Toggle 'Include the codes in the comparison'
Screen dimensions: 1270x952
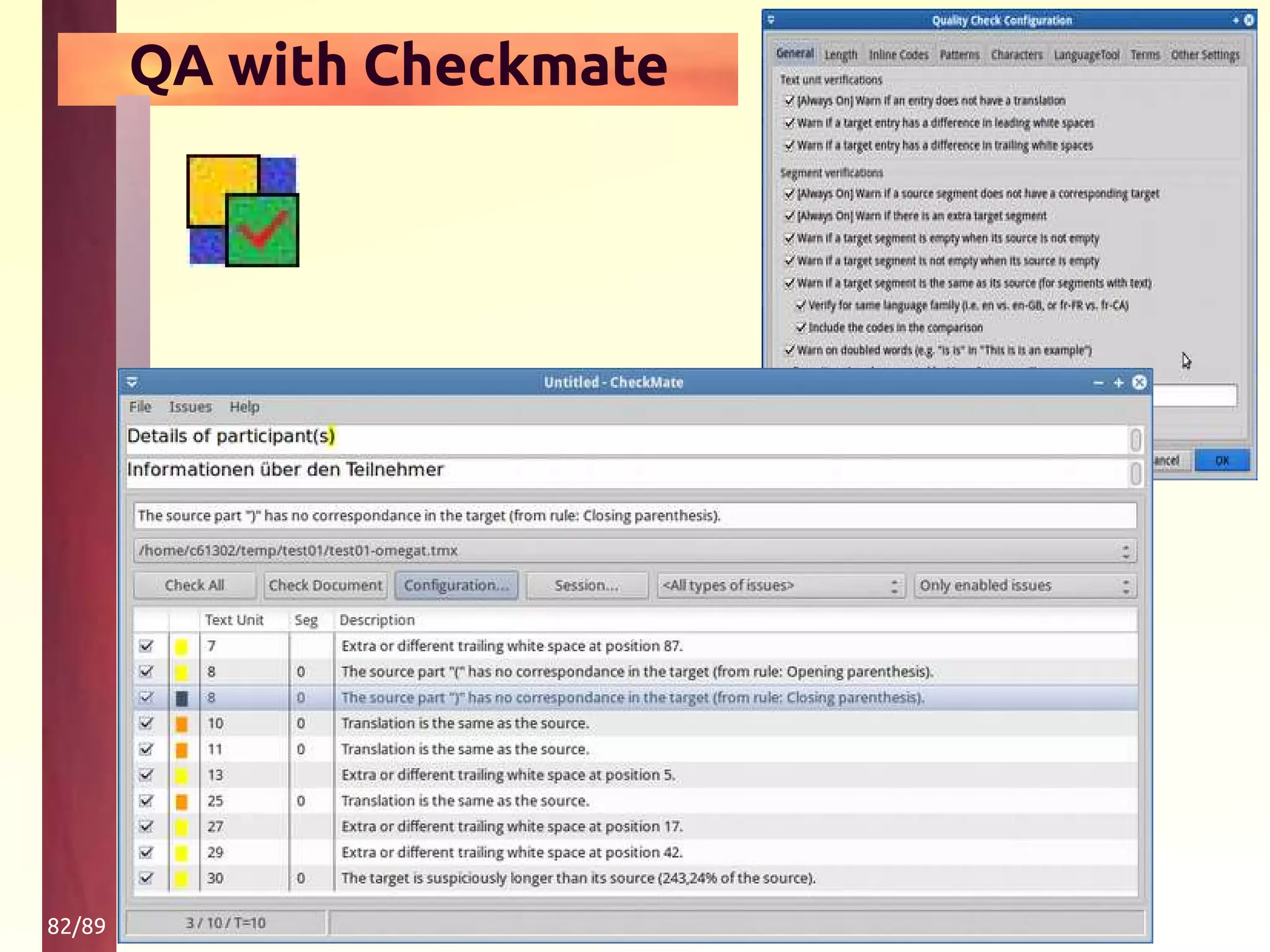click(x=801, y=327)
